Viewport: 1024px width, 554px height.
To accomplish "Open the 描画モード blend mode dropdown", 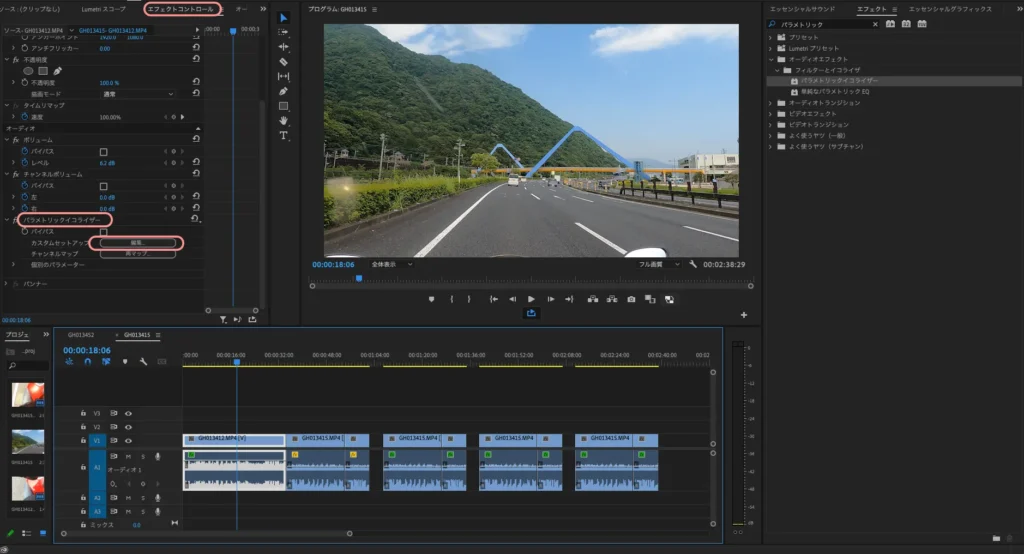I will click(x=137, y=94).
